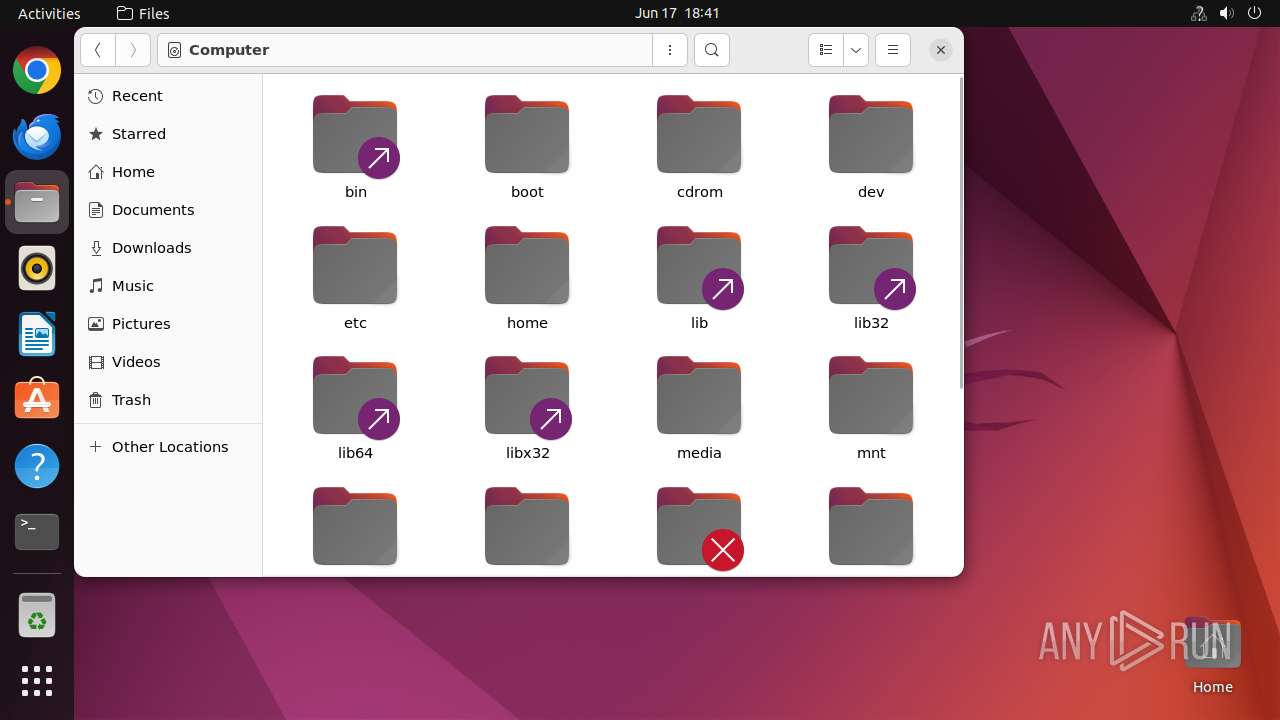Screen dimensions: 1280x720
Task: Show Applications grid
Action: [x=37, y=681]
